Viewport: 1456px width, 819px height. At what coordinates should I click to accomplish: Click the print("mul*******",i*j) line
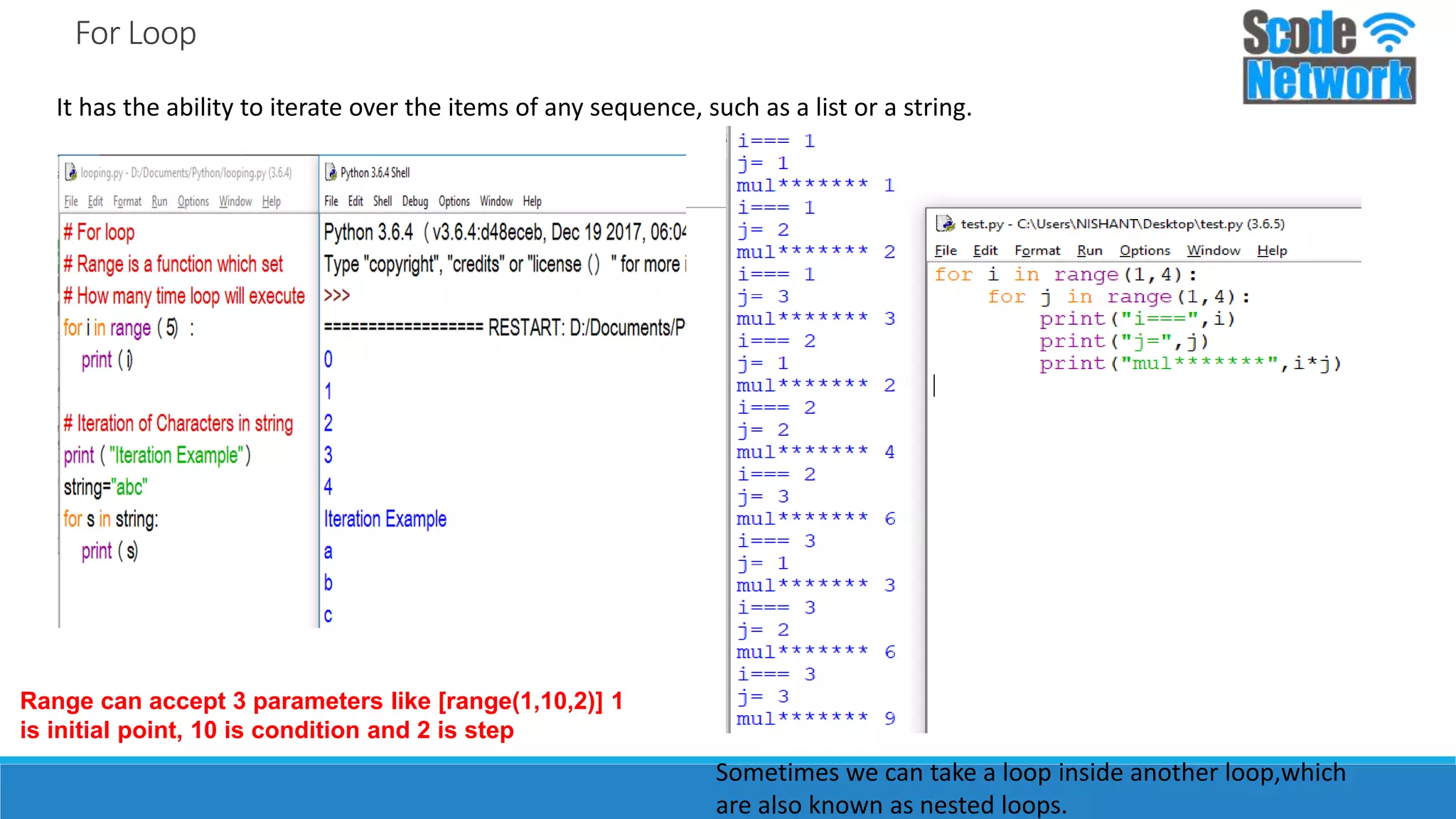click(1190, 364)
